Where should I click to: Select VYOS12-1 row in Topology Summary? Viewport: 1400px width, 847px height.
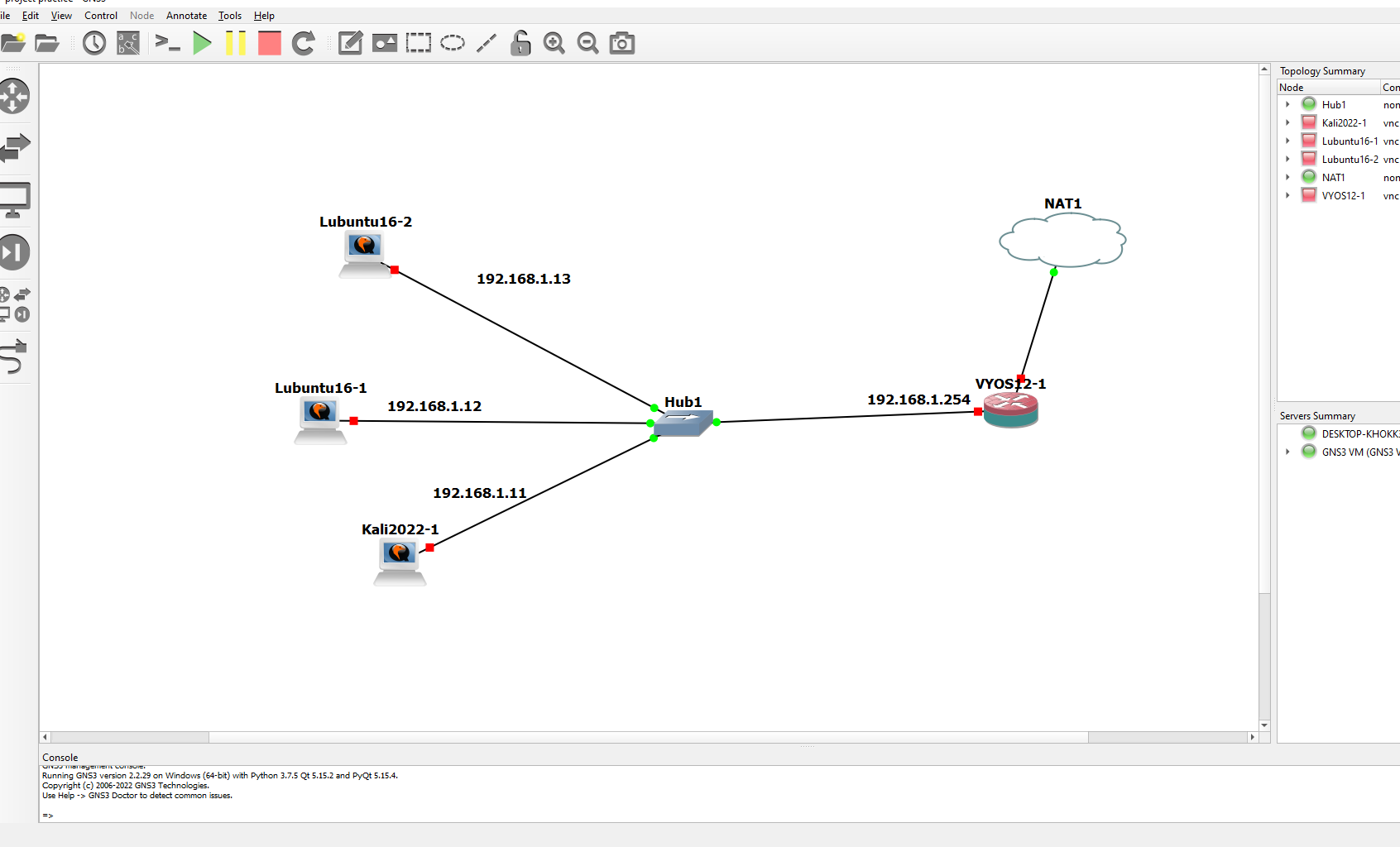click(1339, 196)
